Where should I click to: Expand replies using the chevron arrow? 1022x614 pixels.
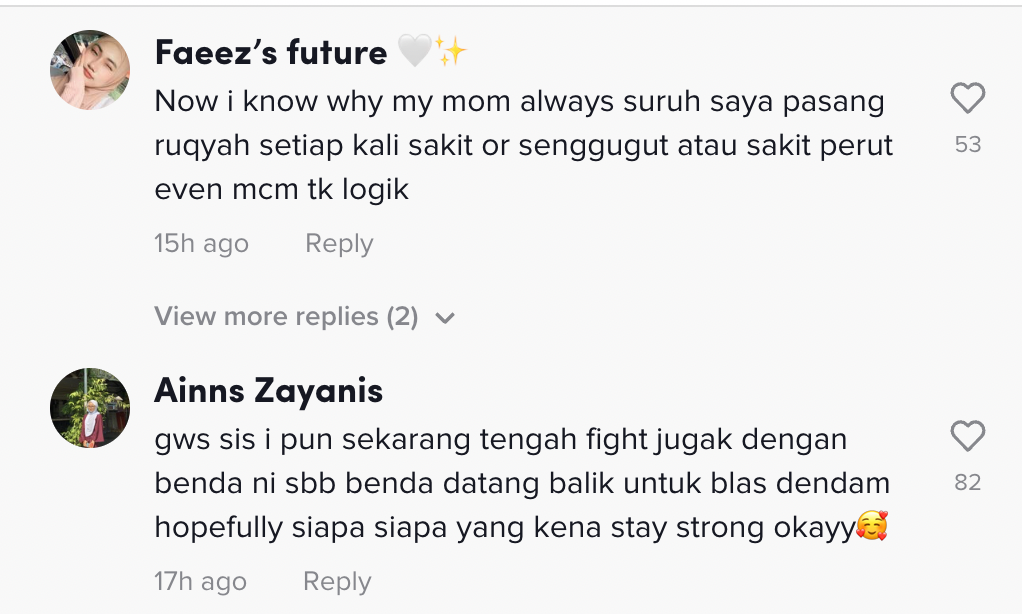(446, 318)
